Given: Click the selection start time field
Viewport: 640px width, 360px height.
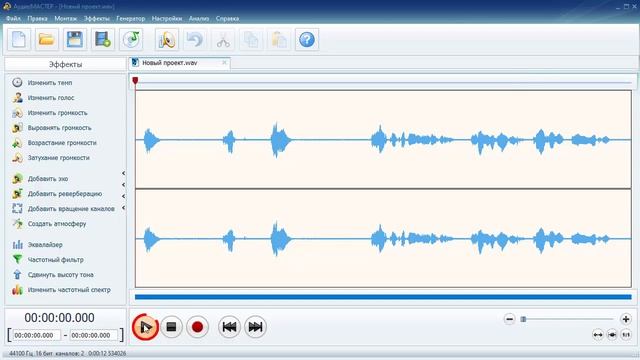Looking at the screenshot, I should click(x=37, y=336).
